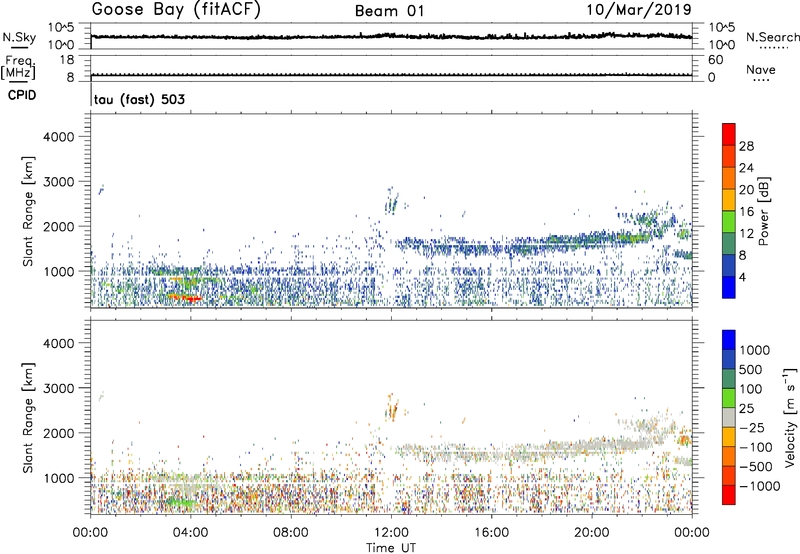Click the 12:00 time axis tick label
The height and width of the screenshot is (554, 800).
391,533
